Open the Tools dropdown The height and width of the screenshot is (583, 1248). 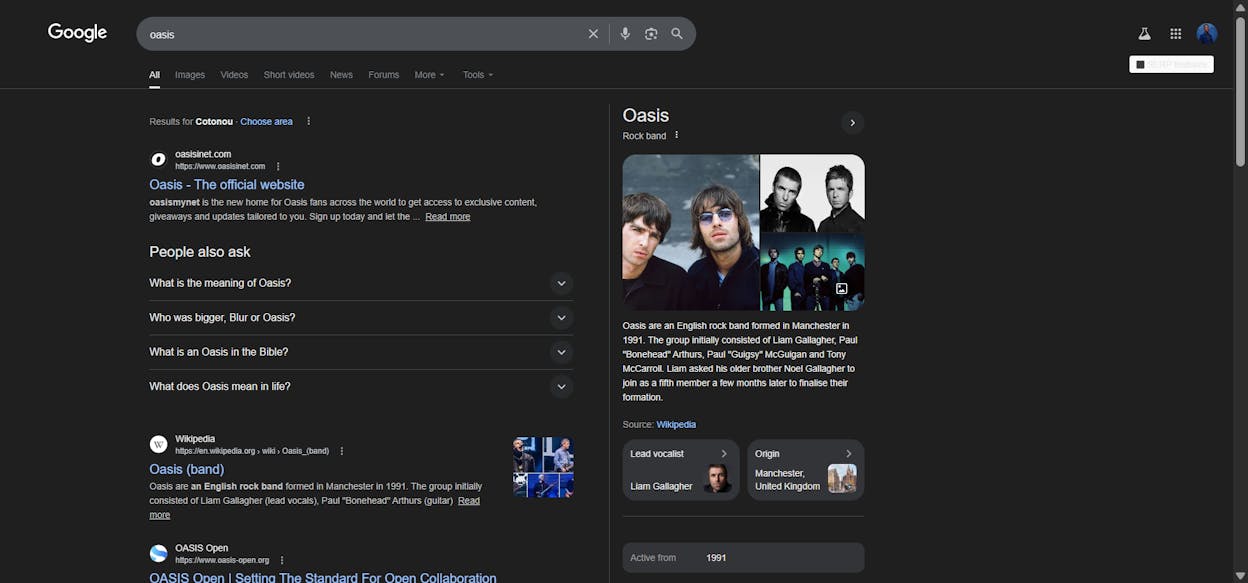pos(478,75)
